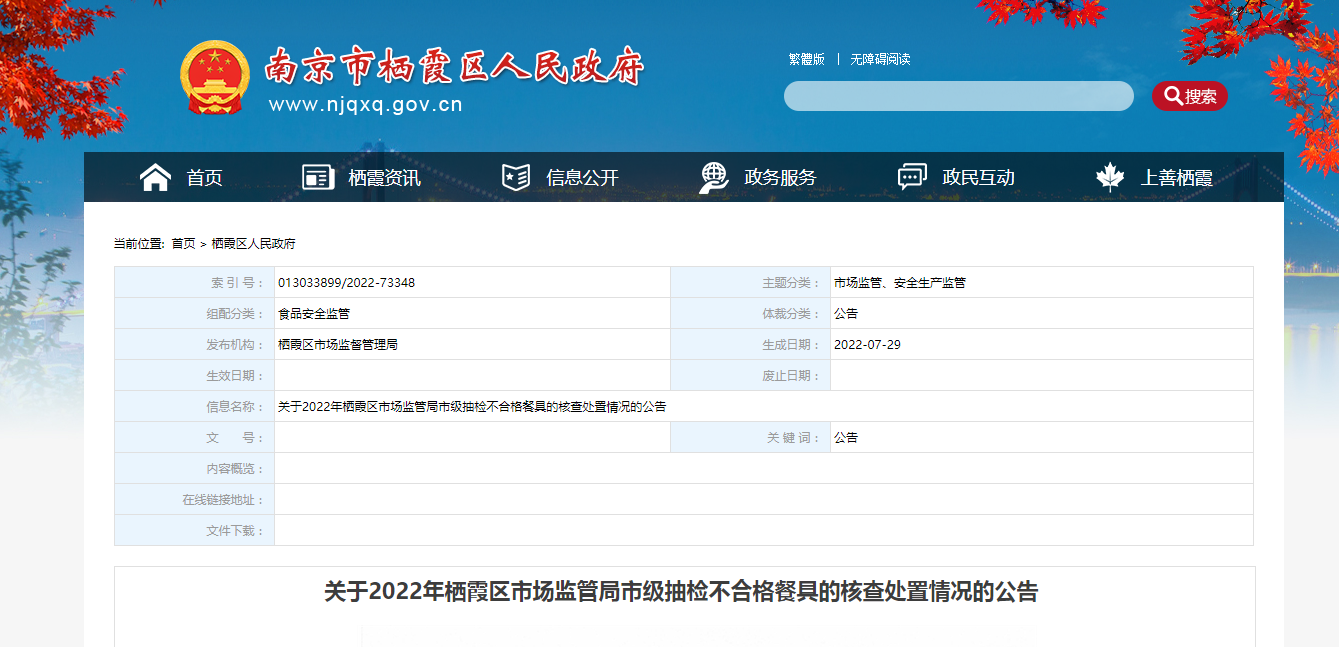Click the newspaper icon for 栖霞资讯
Image resolution: width=1339 pixels, height=647 pixels.
pyautogui.click(x=318, y=178)
